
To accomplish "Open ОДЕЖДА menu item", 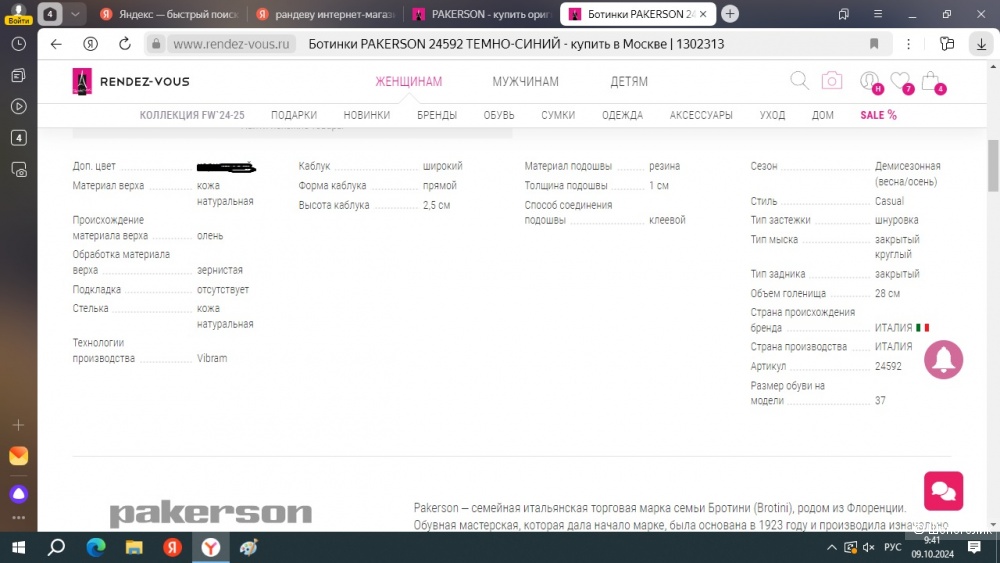I will [x=622, y=115].
